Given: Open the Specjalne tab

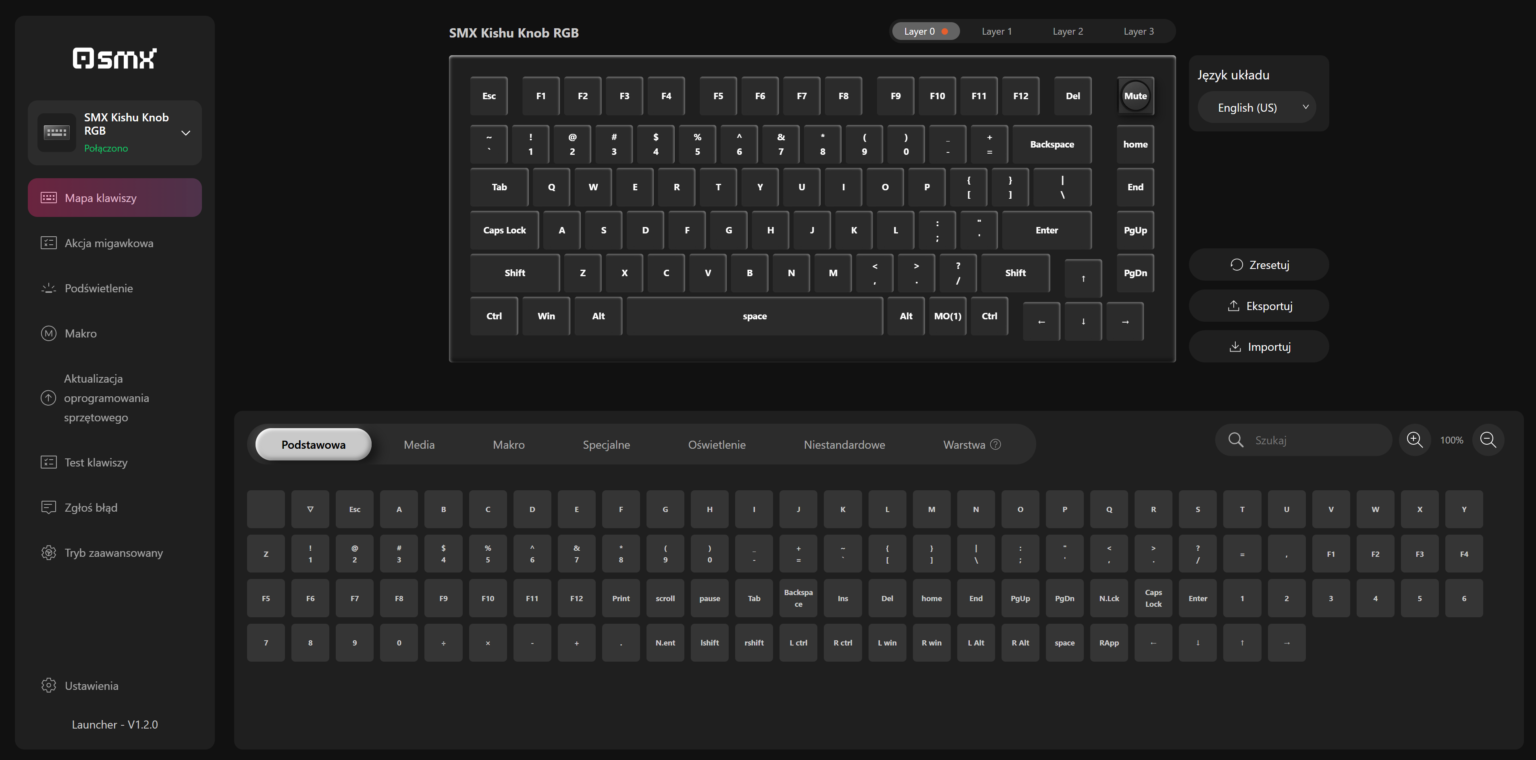Looking at the screenshot, I should (x=607, y=444).
